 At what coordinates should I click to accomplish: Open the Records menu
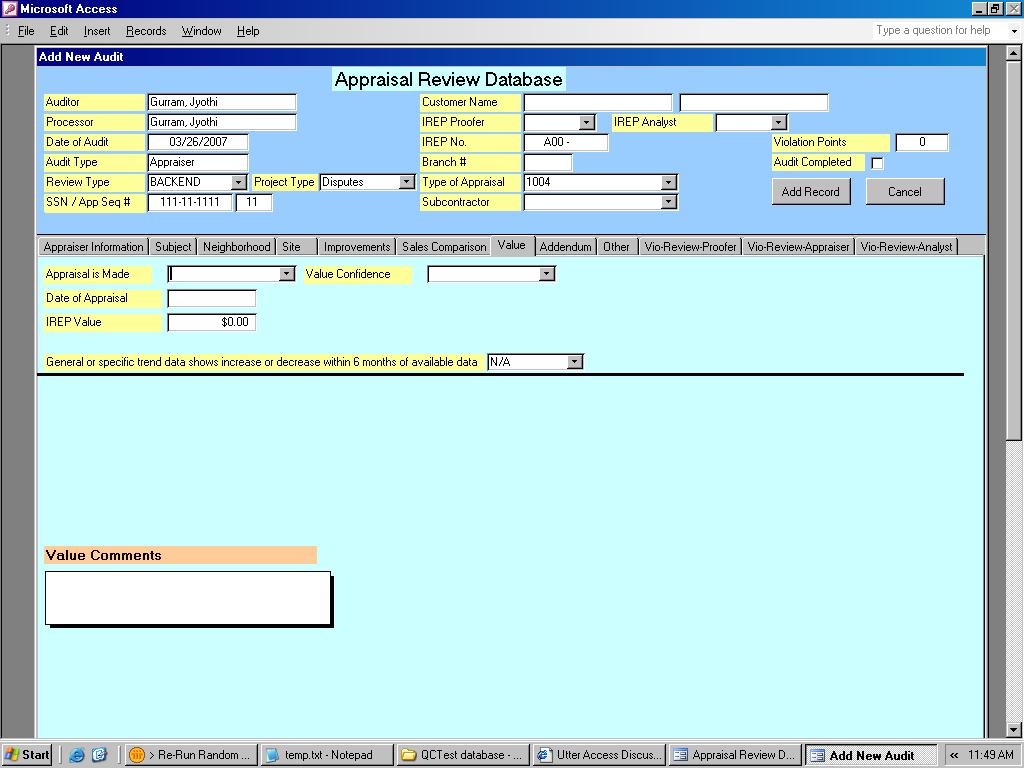click(146, 31)
